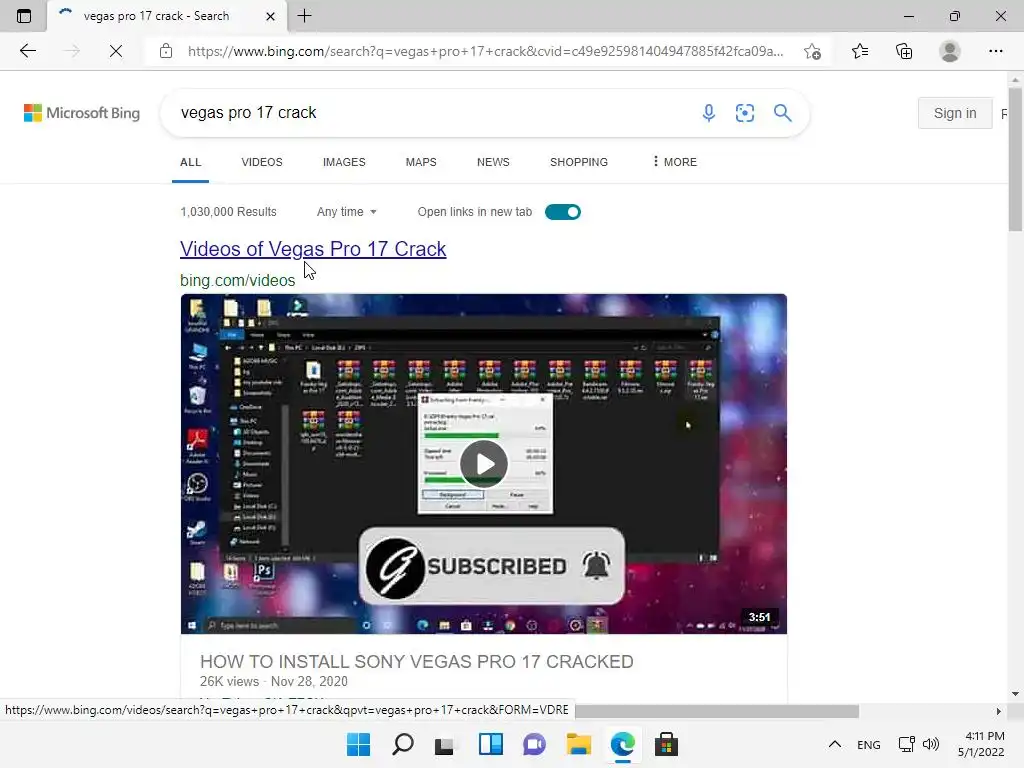The width and height of the screenshot is (1024, 768).
Task: Open the Favorites list
Action: 860,51
